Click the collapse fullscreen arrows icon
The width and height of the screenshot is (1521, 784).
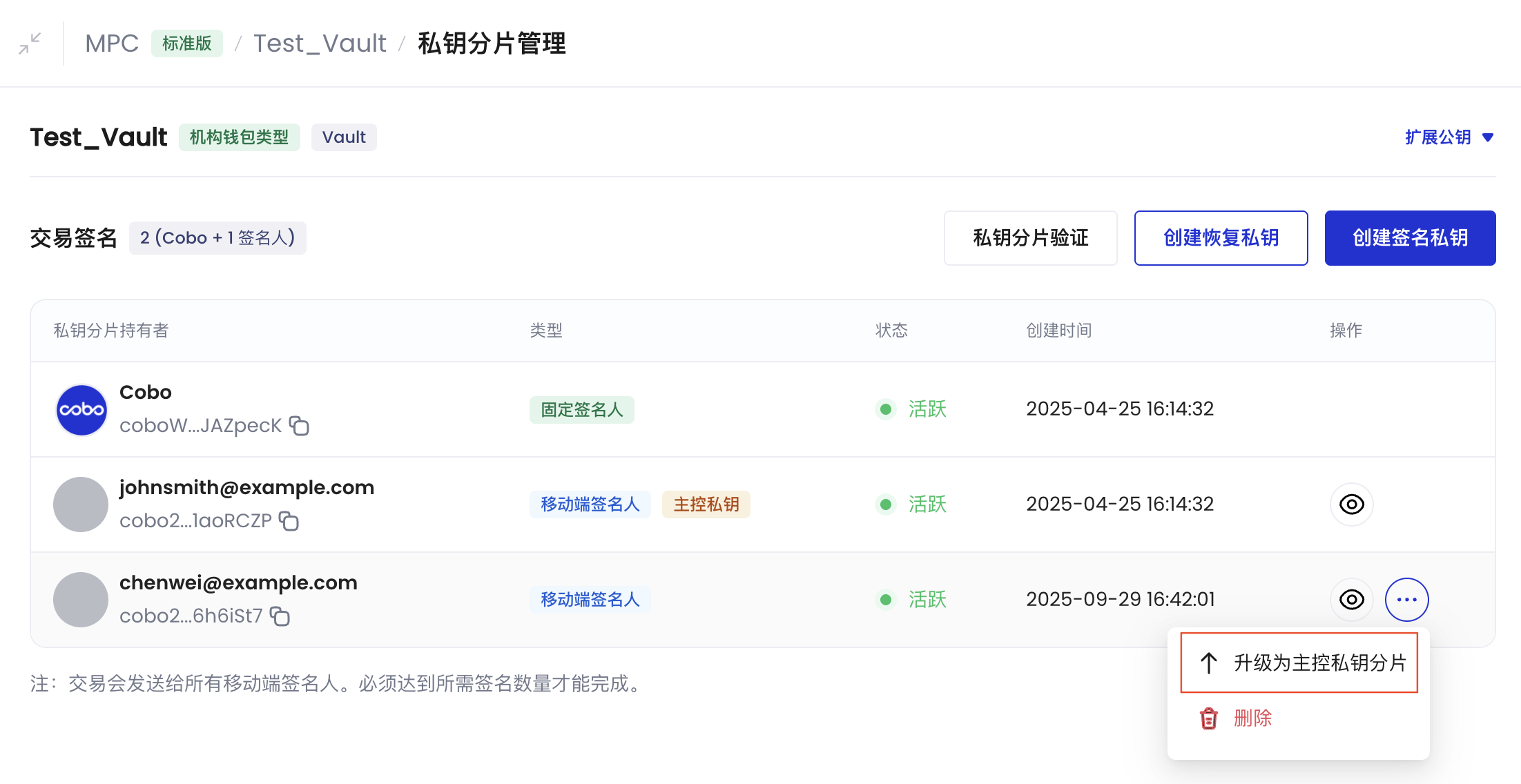point(30,43)
